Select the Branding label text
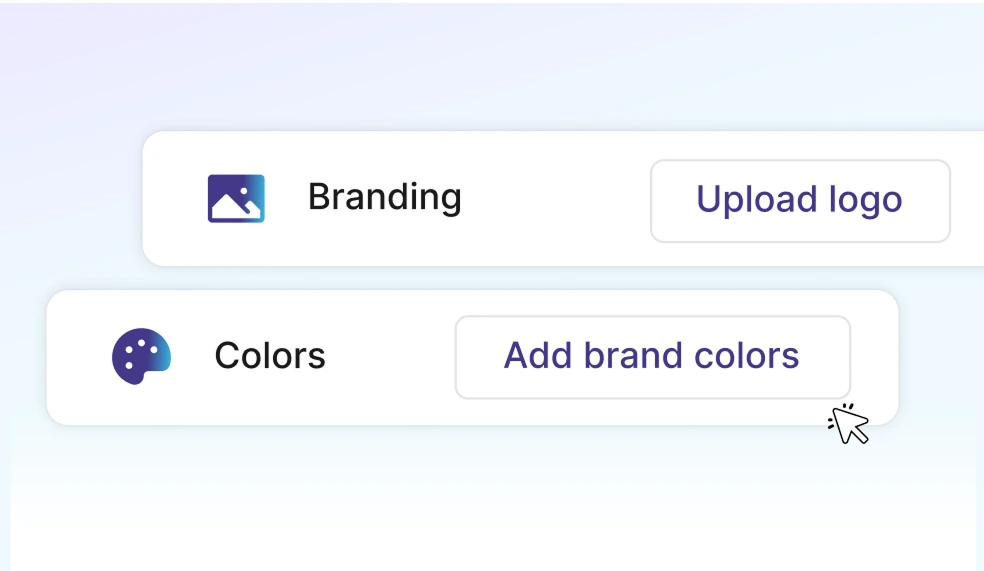 coord(384,197)
